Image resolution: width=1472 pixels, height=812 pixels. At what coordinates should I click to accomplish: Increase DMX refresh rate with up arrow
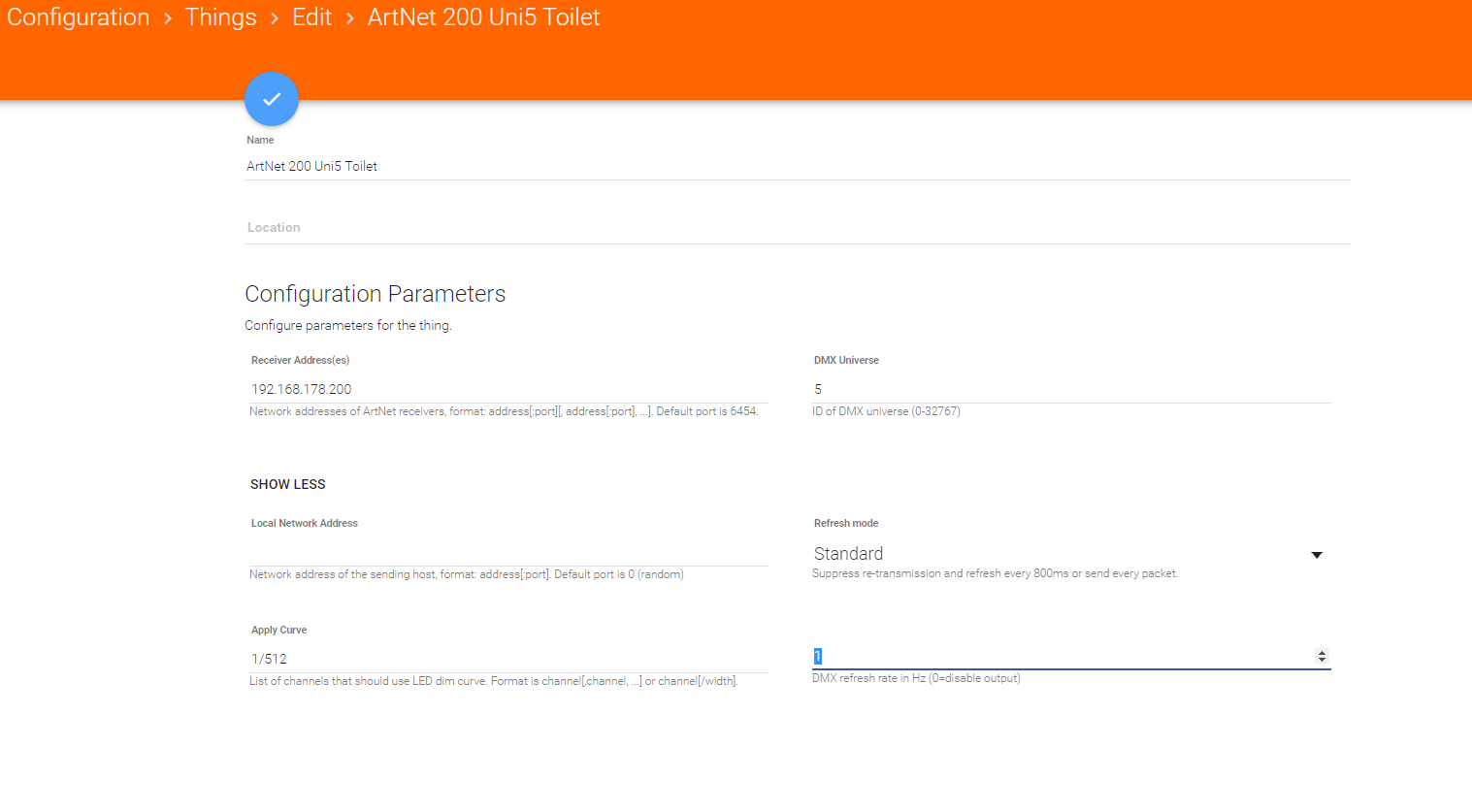click(1322, 653)
